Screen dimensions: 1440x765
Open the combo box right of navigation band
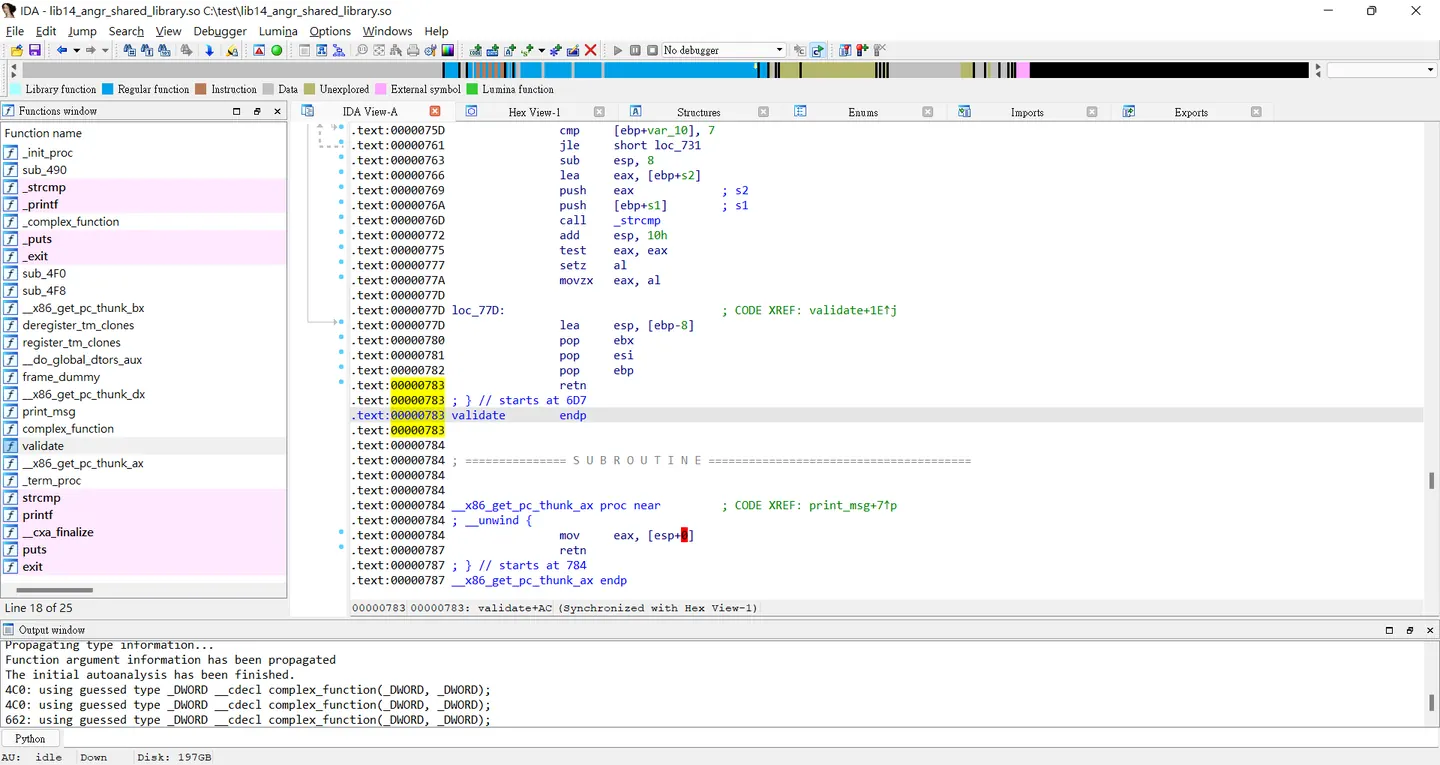[x=1382, y=70]
